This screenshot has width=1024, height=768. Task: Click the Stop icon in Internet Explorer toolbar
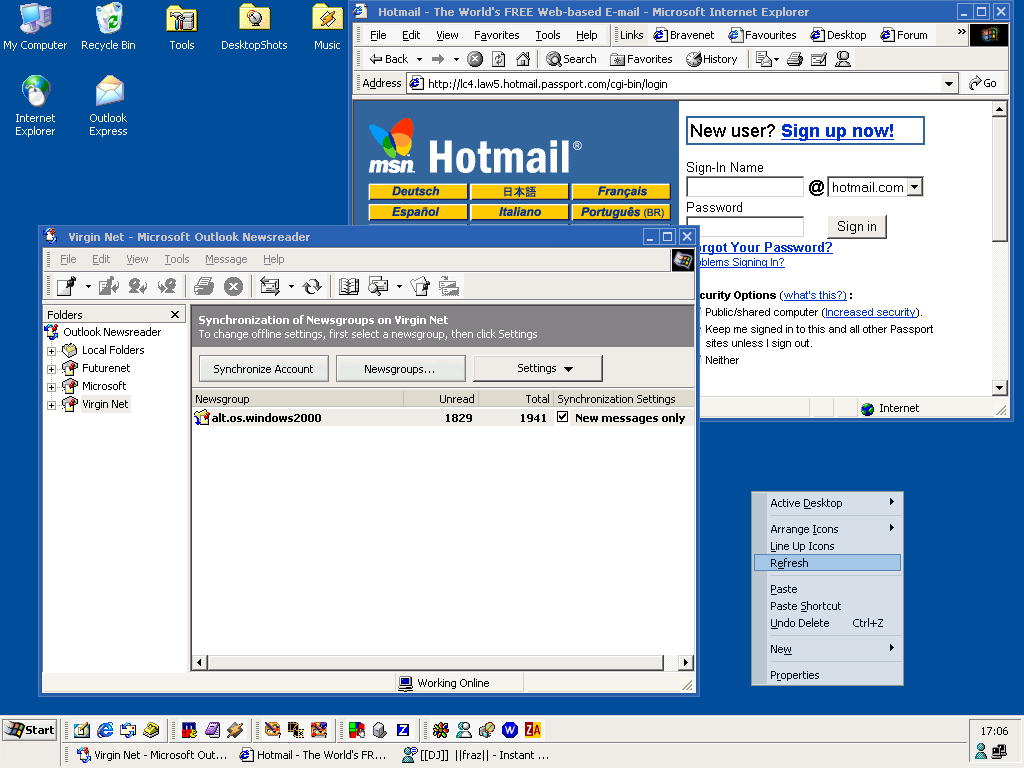(x=475, y=59)
